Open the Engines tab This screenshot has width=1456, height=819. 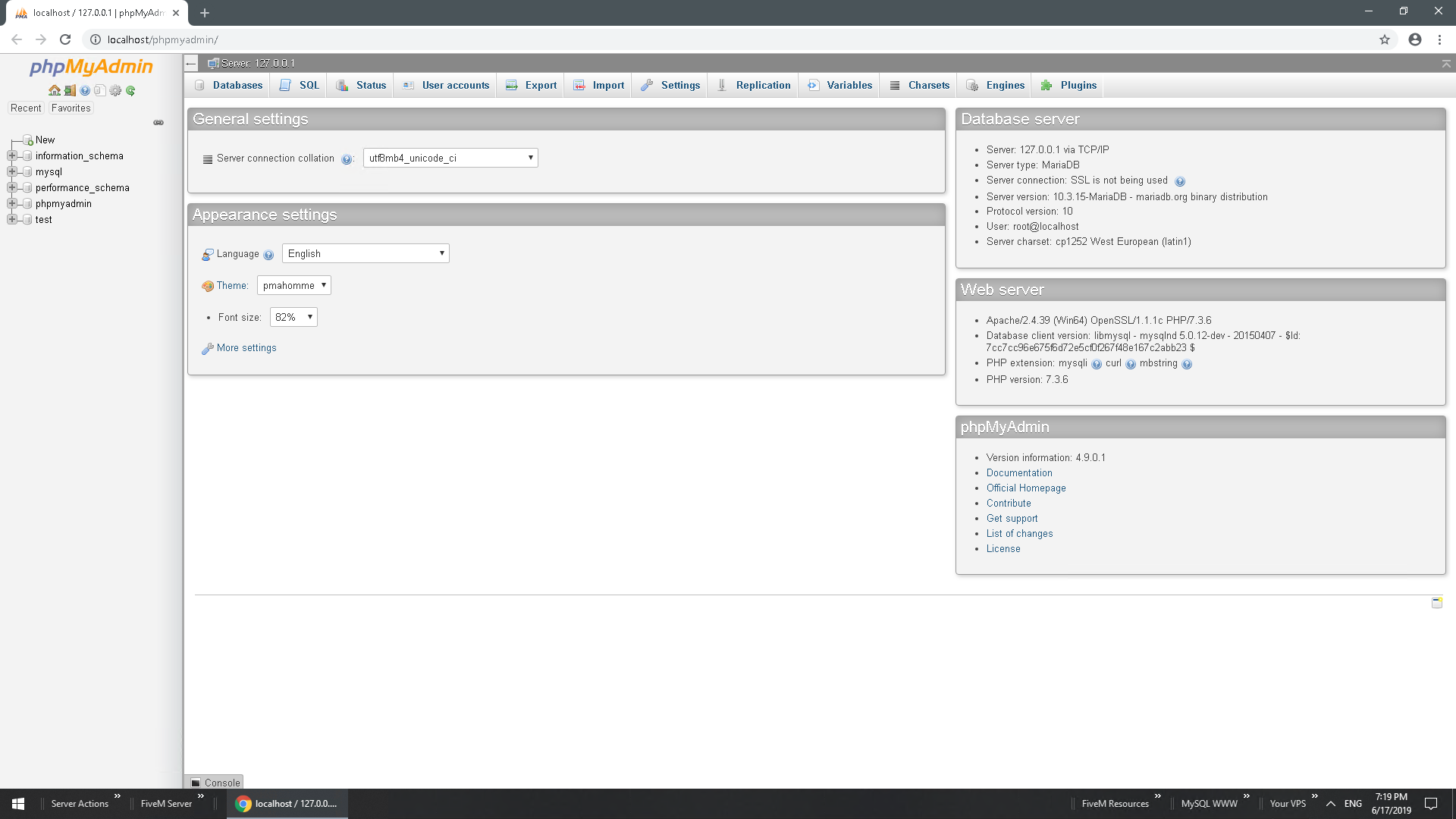pos(995,86)
